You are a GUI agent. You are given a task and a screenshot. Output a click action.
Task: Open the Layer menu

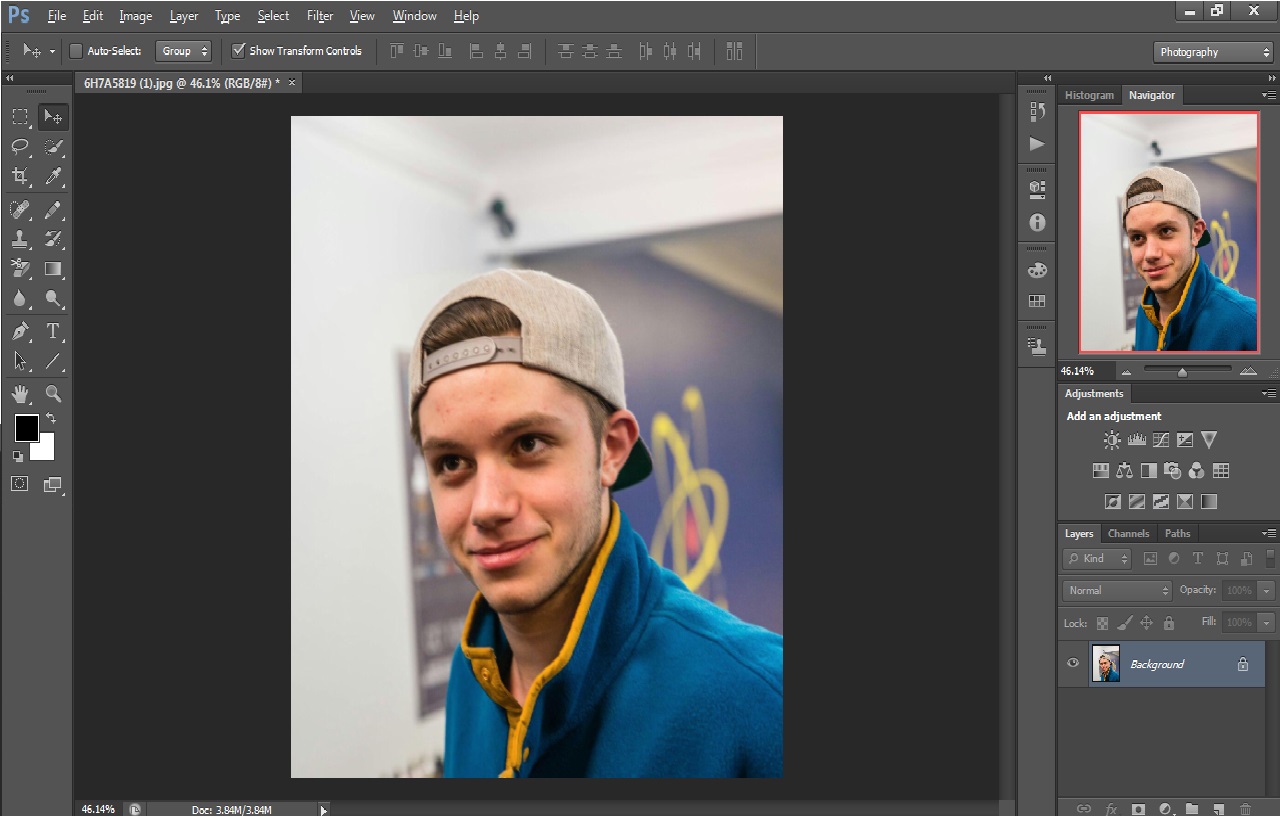[x=184, y=16]
